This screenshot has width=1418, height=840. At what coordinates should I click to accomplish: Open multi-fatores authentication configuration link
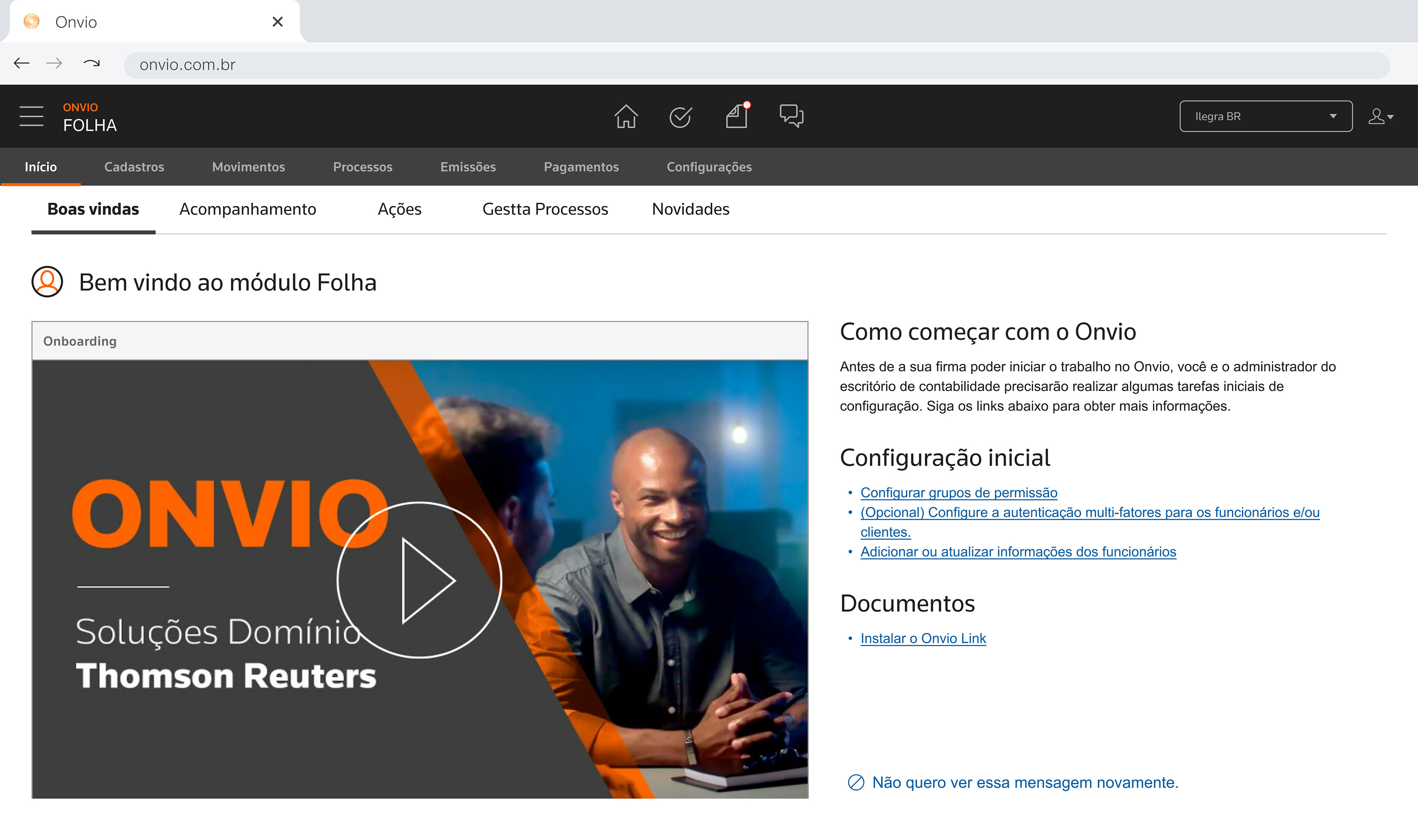pos(1090,522)
